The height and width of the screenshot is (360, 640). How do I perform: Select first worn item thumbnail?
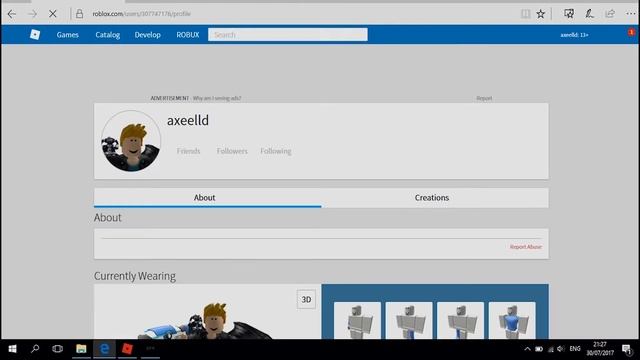coord(357,320)
